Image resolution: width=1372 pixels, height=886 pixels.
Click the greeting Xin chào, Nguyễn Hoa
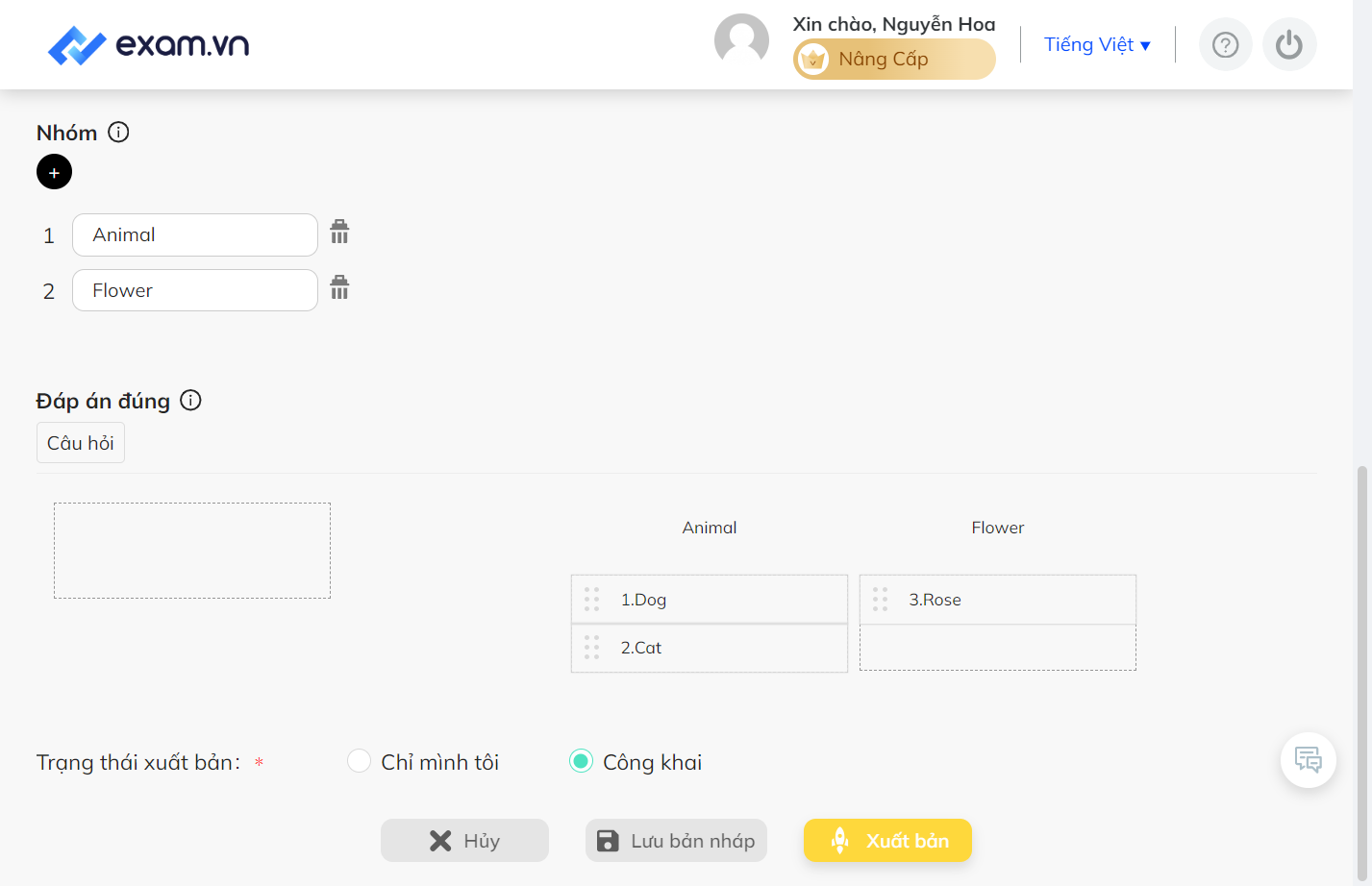894,24
